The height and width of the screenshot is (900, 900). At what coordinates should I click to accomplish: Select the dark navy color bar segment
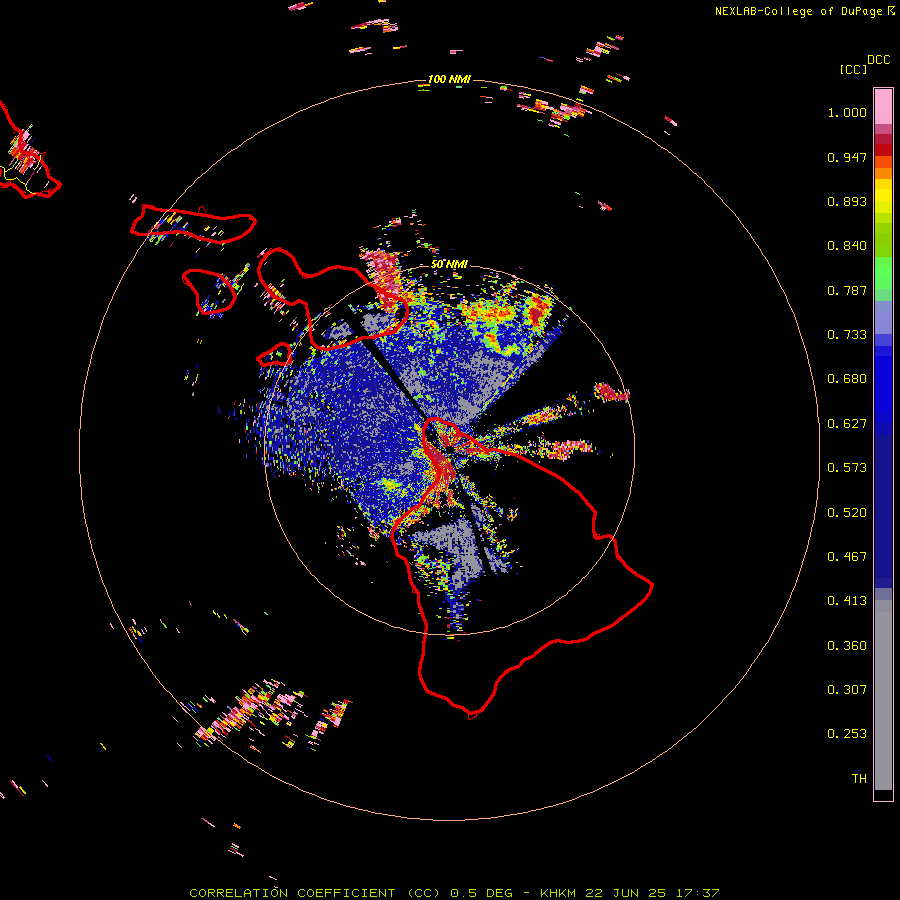pos(883,511)
